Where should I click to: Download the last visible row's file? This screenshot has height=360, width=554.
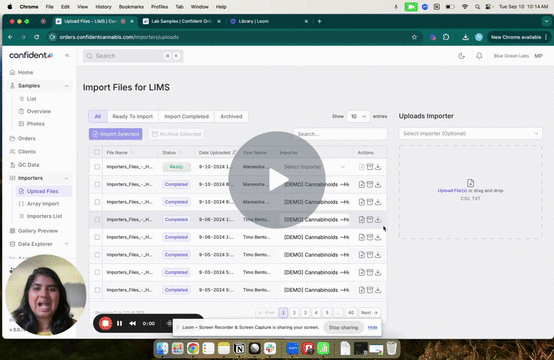click(x=378, y=290)
